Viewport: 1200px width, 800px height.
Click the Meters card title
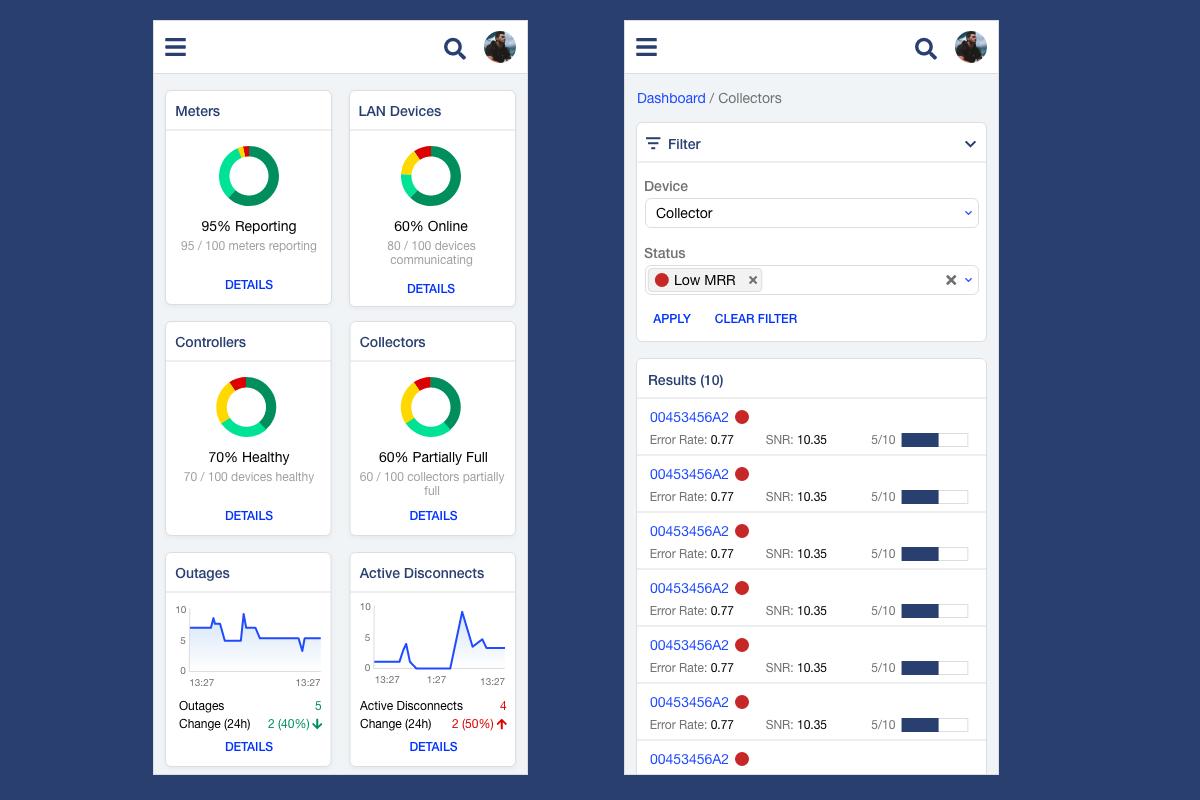coord(198,111)
